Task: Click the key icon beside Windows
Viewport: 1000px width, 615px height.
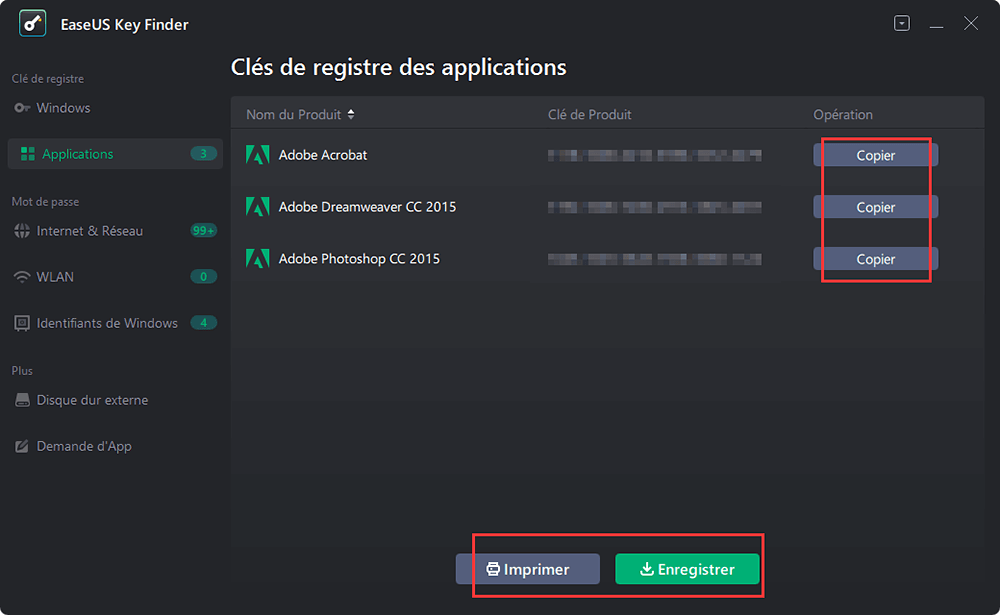Action: coord(22,108)
